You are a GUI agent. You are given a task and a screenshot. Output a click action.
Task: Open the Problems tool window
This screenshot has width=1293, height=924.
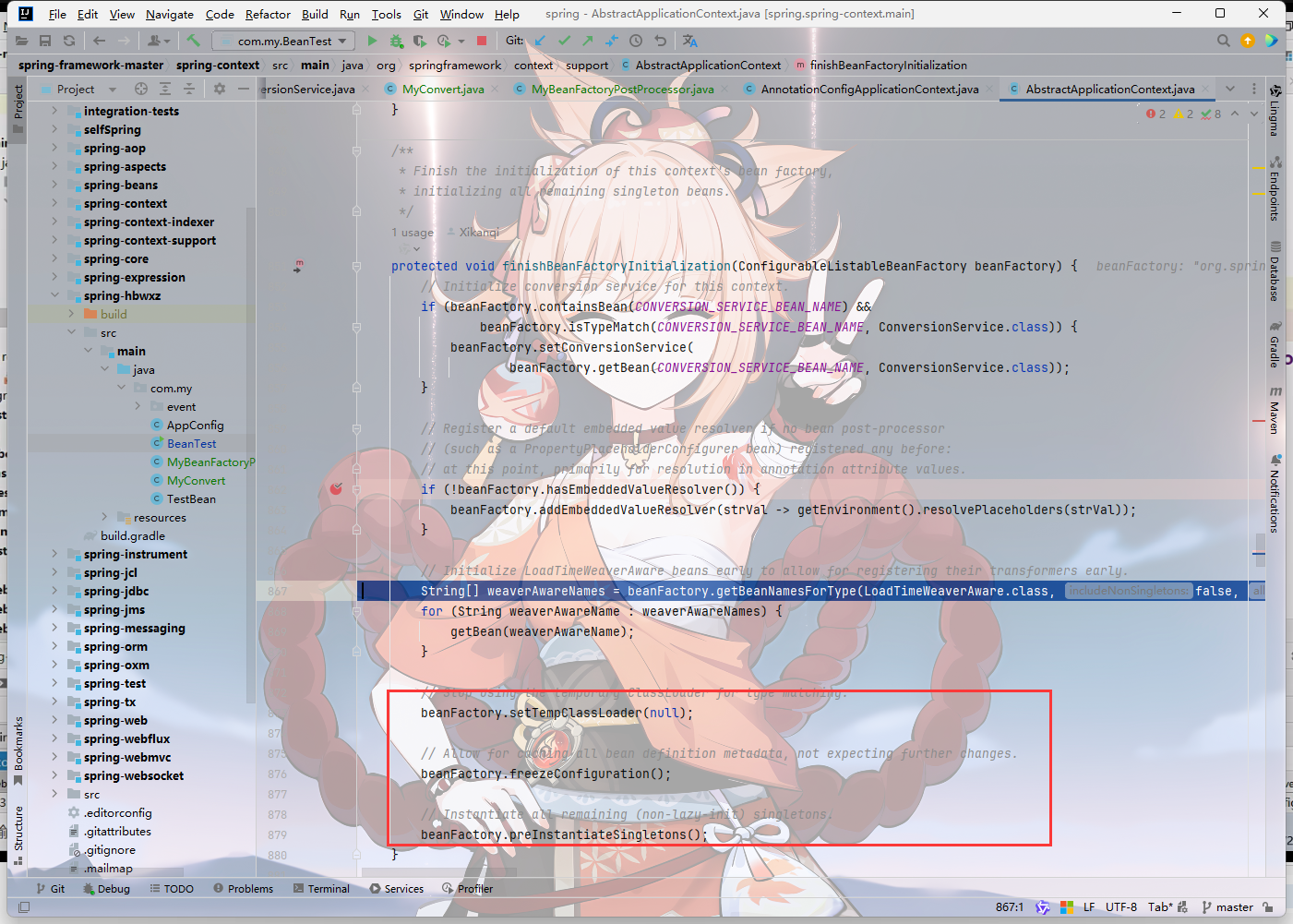243,889
